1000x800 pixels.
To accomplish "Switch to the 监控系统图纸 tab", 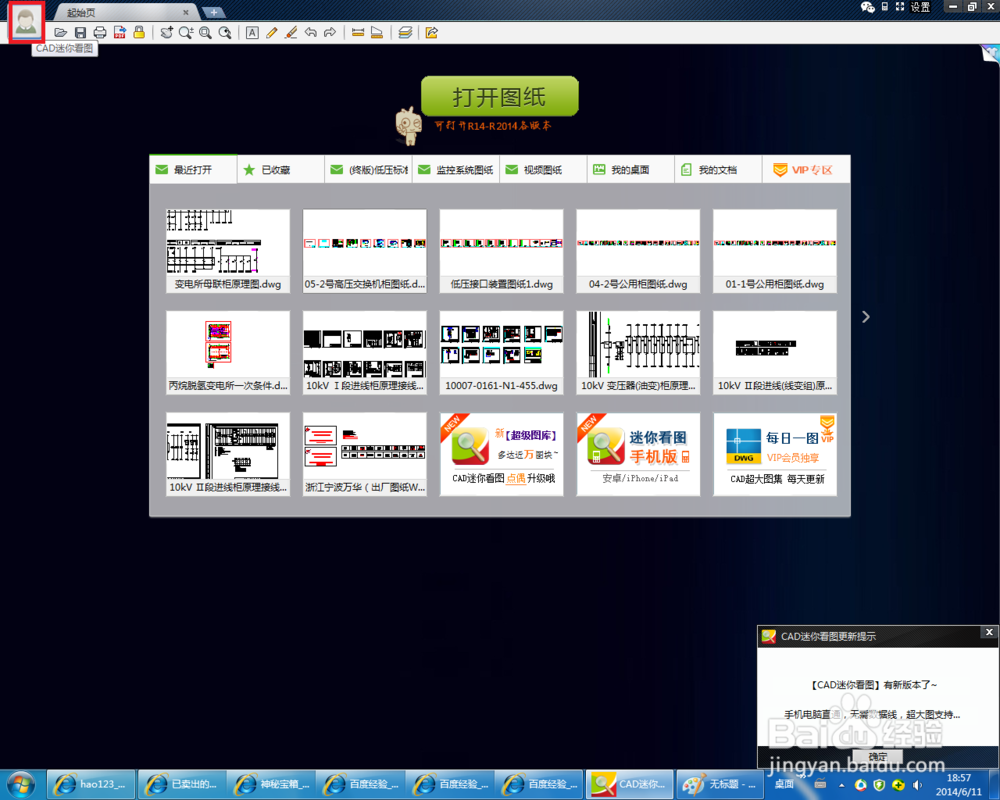I will [455, 170].
